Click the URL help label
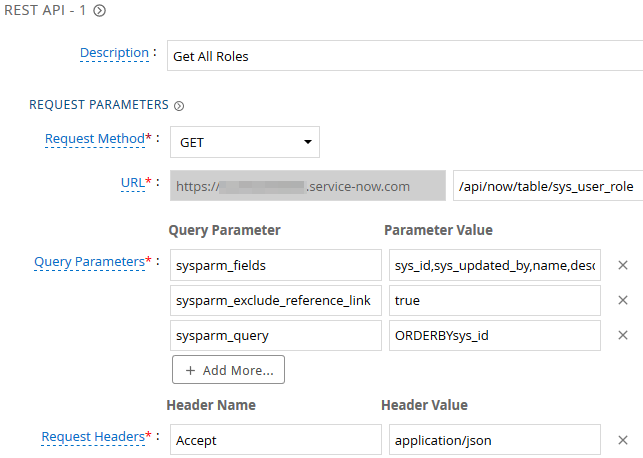Image resolution: width=643 pixels, height=458 pixels. [x=133, y=182]
